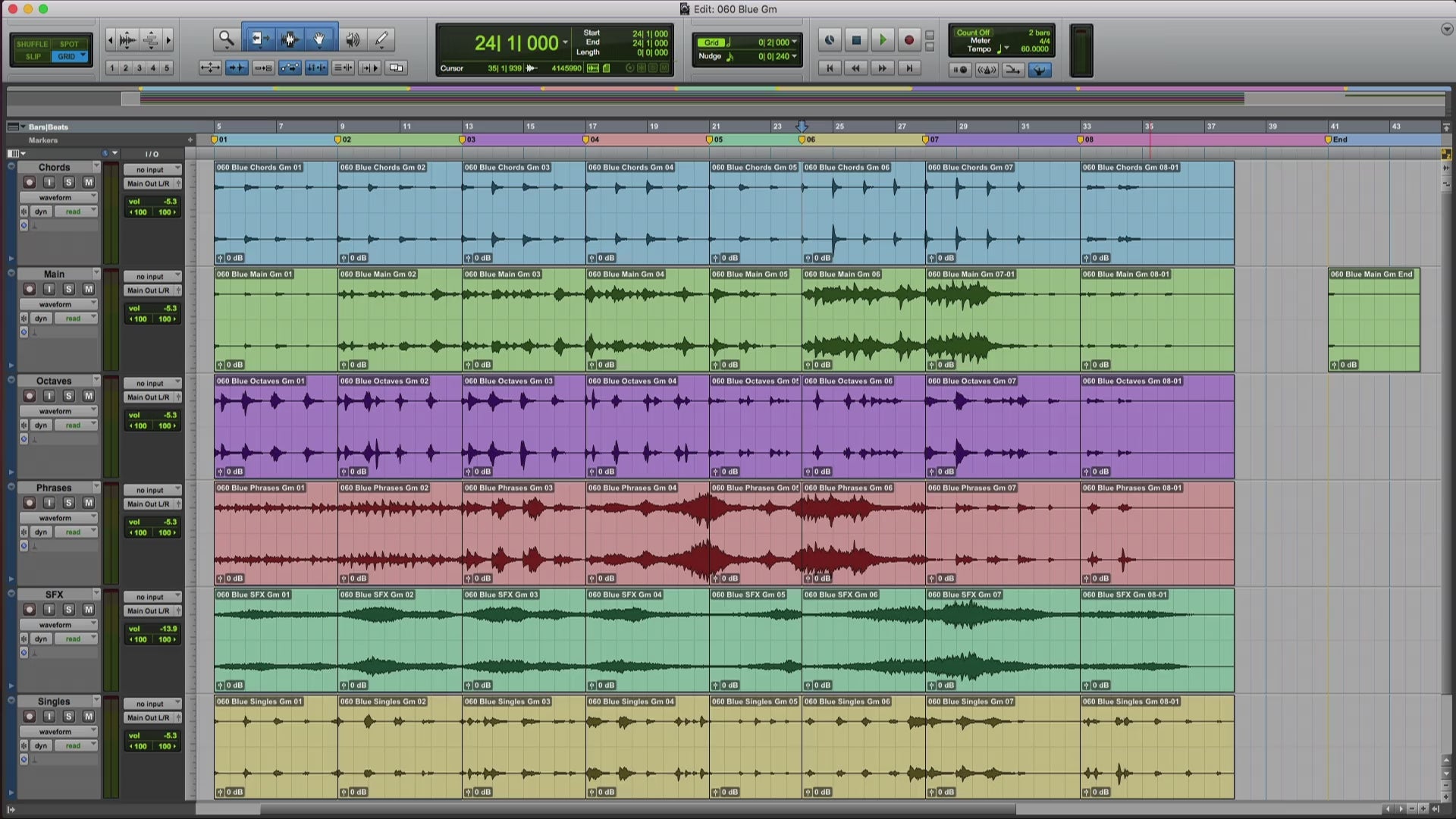Select the Trim tool
Viewport: 1456px width, 819px height.
pyautogui.click(x=260, y=39)
